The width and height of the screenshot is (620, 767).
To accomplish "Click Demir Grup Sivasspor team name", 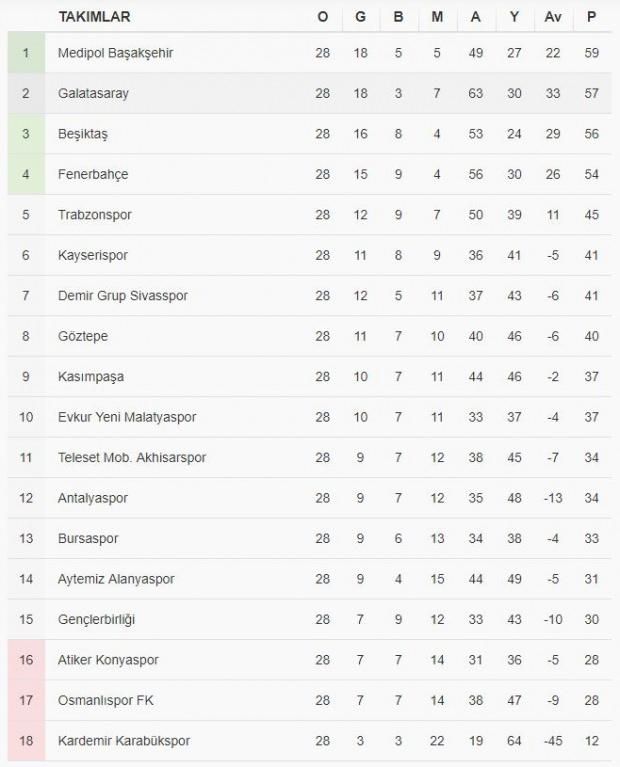I will click(x=122, y=295).
